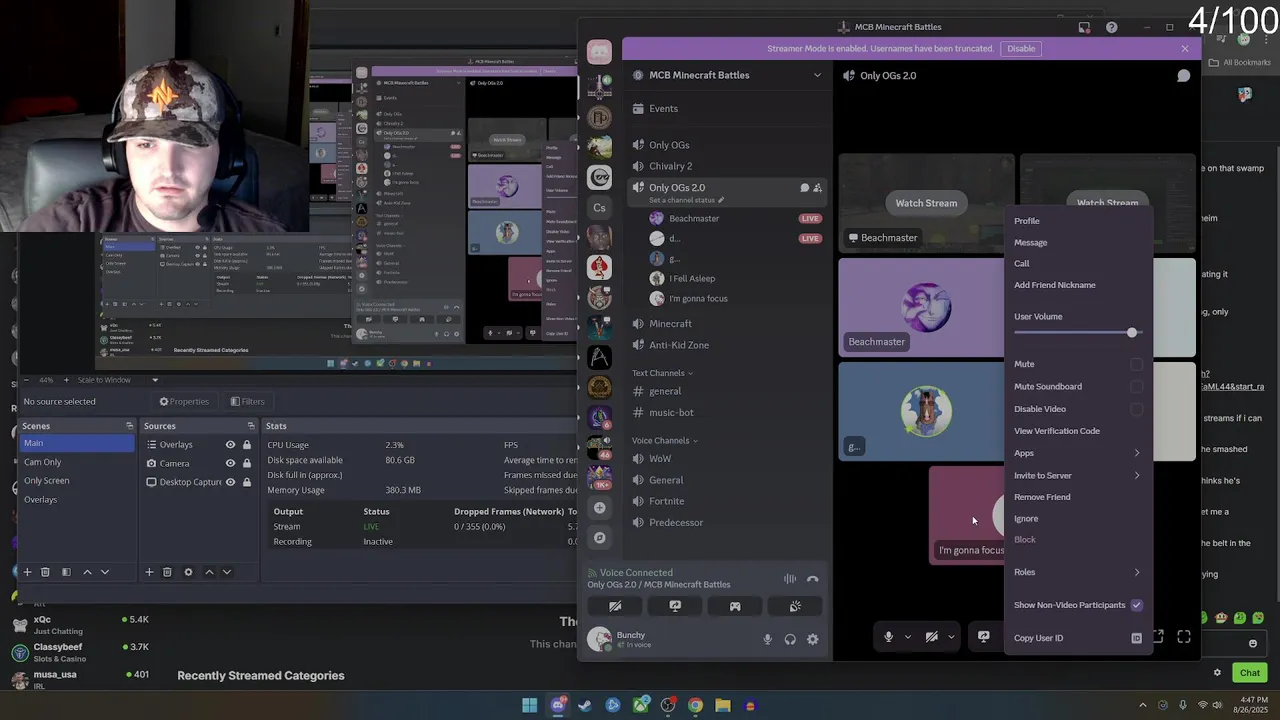Click the Chat button in the Twitch page
Image resolution: width=1280 pixels, height=720 pixels.
click(1250, 673)
